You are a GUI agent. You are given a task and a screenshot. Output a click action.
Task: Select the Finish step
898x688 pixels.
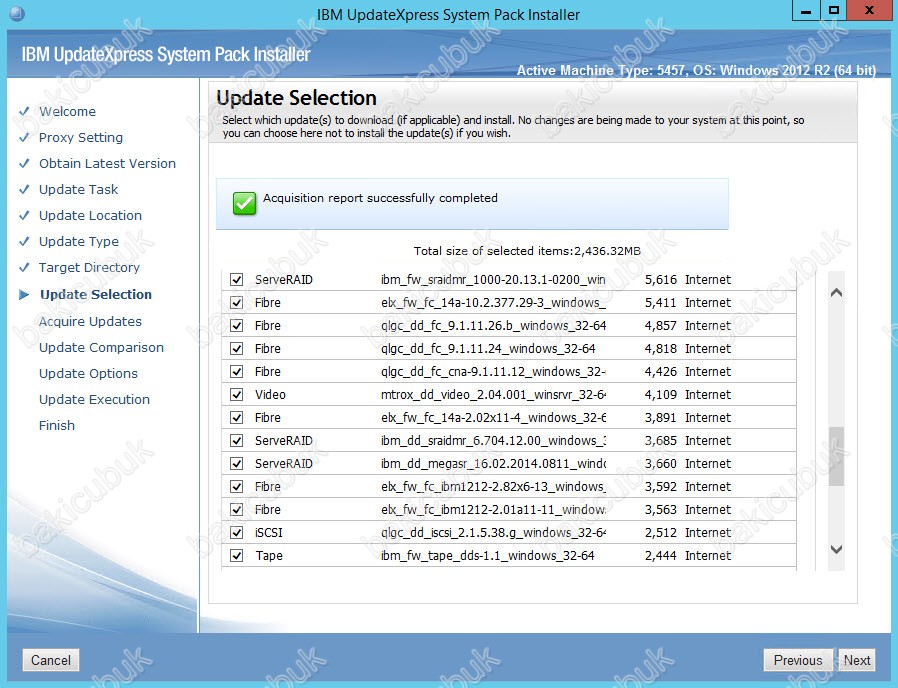click(57, 425)
